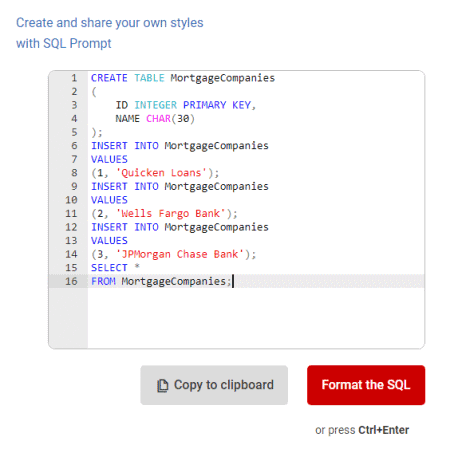Click the INSERT INTO statement on line 9

pos(180,186)
